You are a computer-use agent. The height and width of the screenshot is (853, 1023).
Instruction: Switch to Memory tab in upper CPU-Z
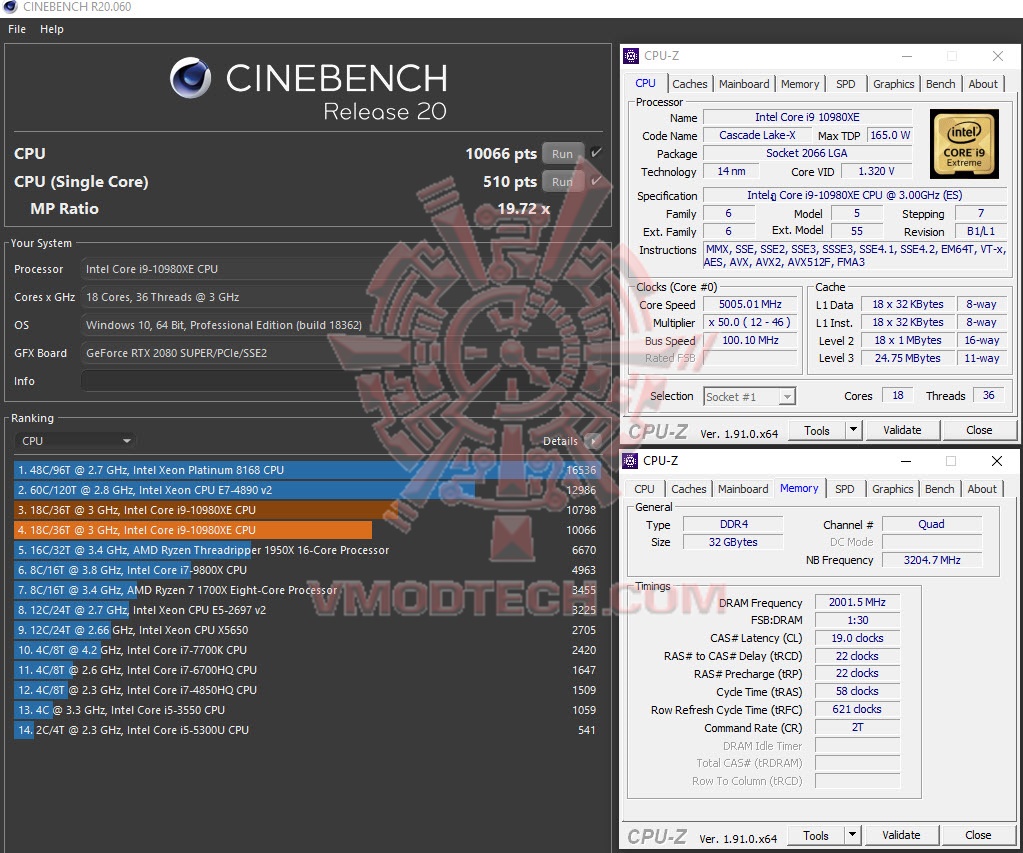800,84
